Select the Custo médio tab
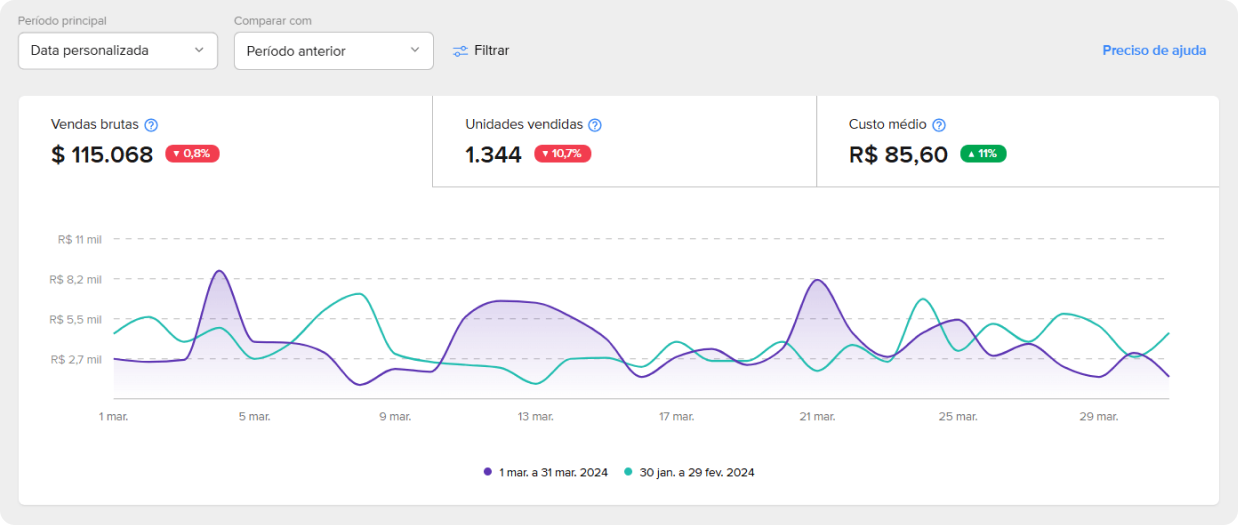The height and width of the screenshot is (525, 1238). 1017,141
